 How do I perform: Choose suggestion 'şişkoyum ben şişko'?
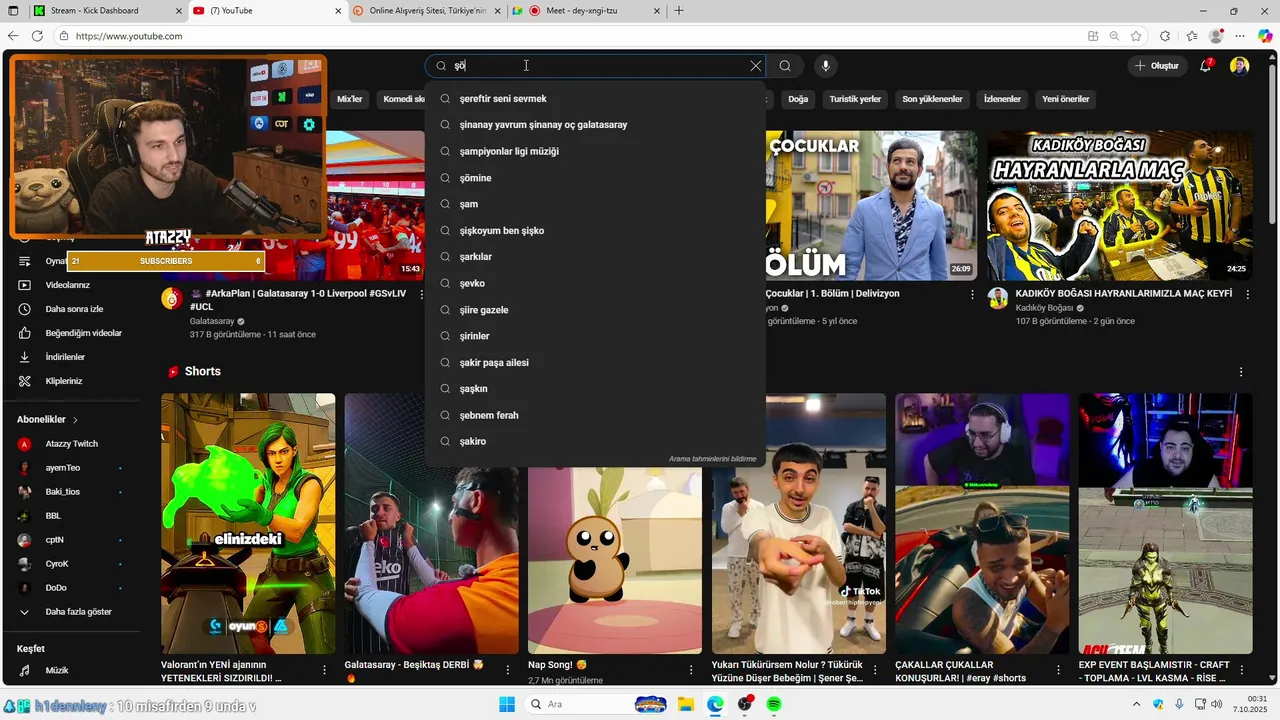pyautogui.click(x=595, y=231)
